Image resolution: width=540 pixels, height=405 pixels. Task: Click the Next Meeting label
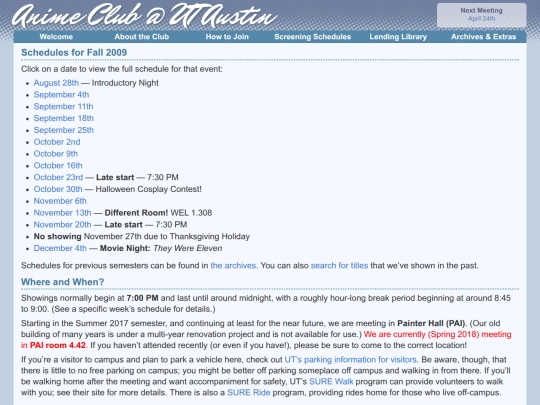tap(481, 11)
